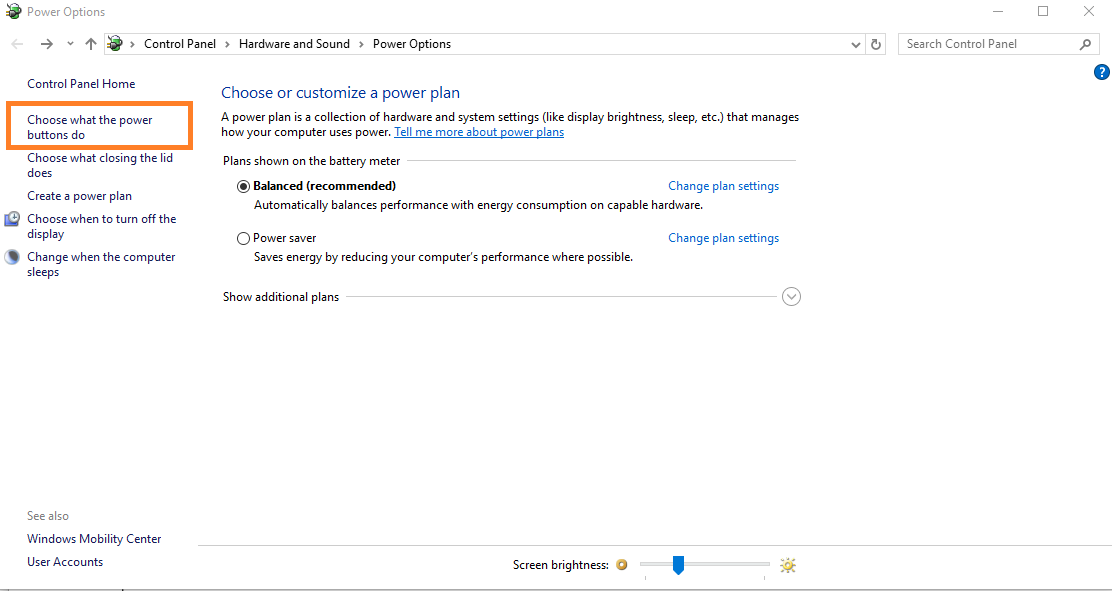Select the Balanced (recommended) power plan
Screen dimensions: 1112x591
click(243, 186)
